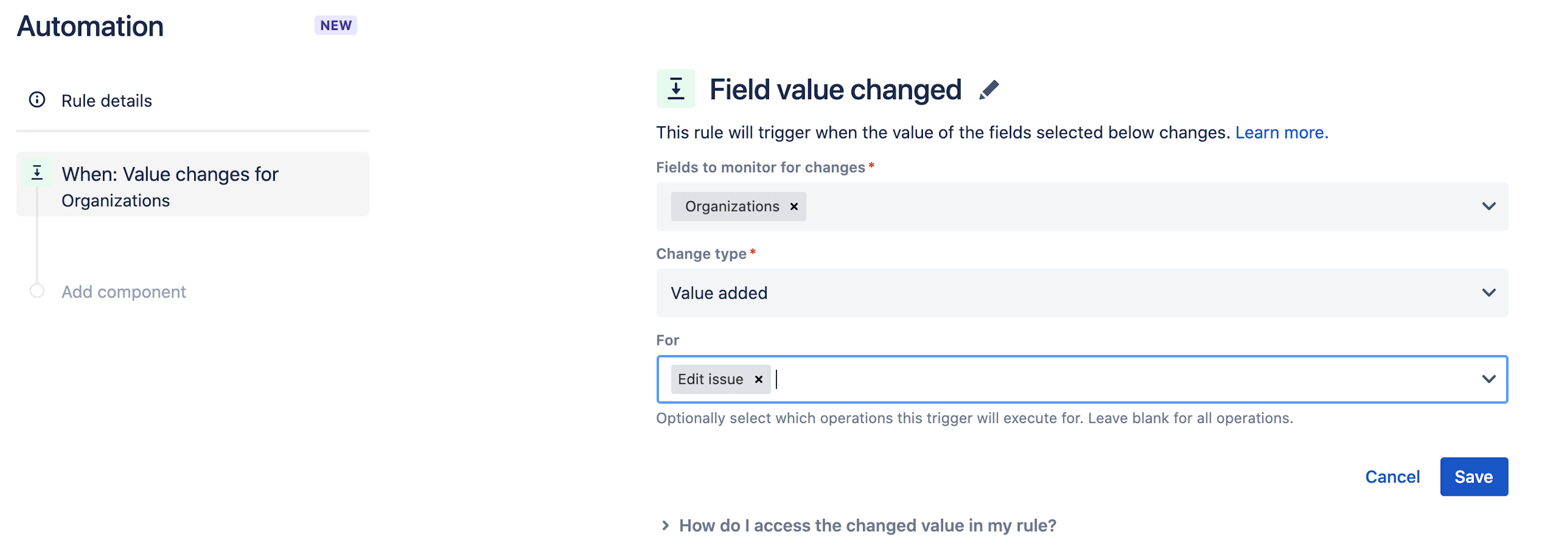Save the trigger configuration
This screenshot has height=558, width=1568.
(1473, 477)
